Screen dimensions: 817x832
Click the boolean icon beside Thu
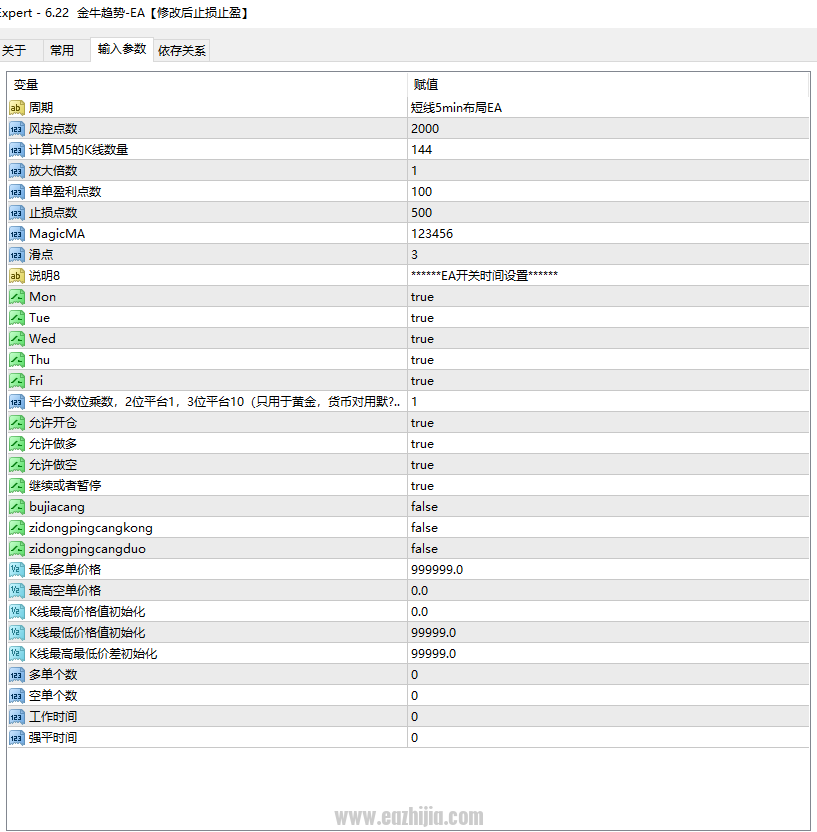click(x=16, y=360)
